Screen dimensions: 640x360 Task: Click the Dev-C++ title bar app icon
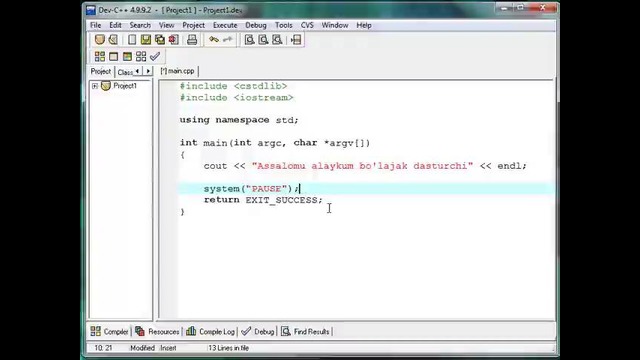91,10
